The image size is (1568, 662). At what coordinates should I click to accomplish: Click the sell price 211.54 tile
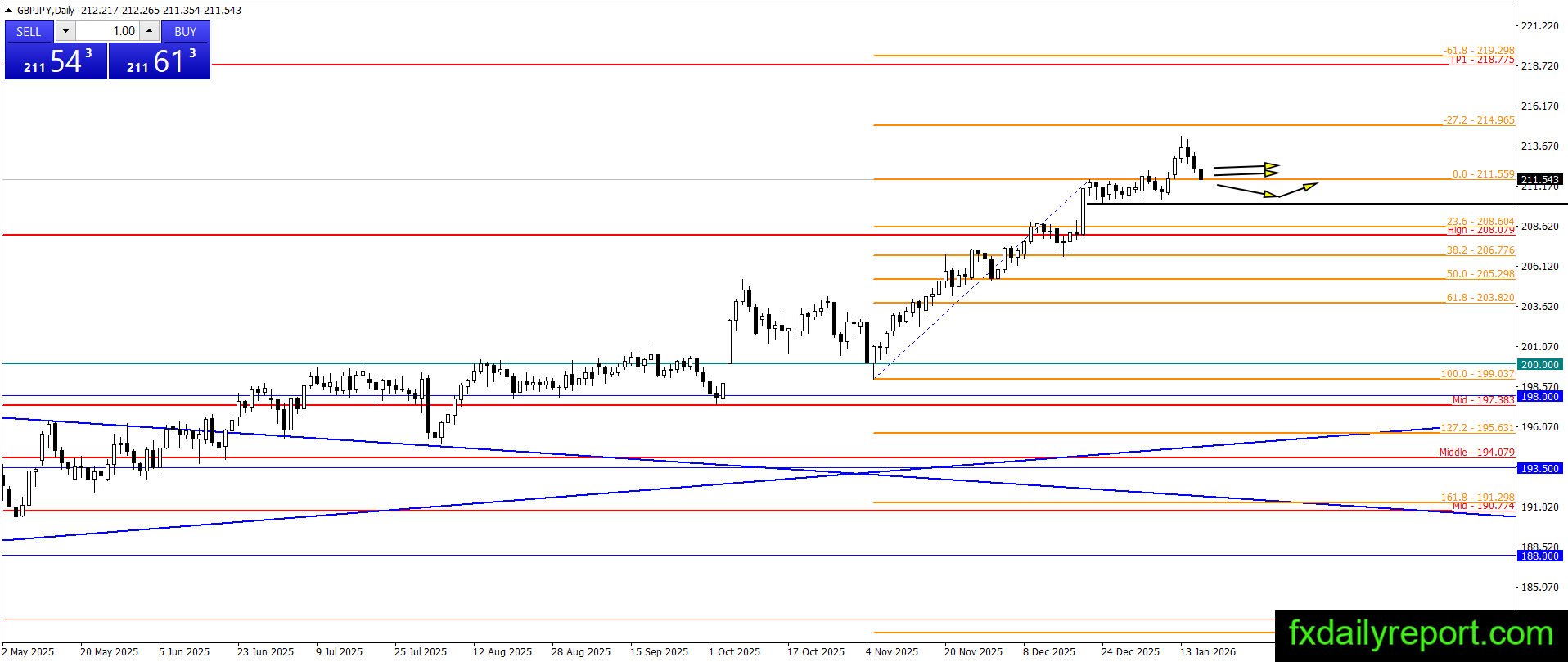(56, 61)
